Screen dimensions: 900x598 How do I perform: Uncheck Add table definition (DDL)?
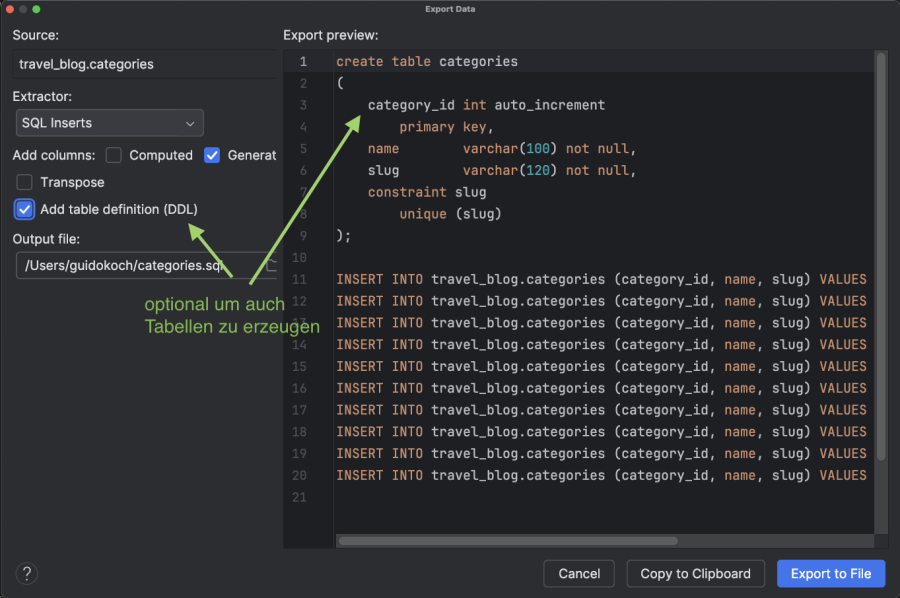point(24,209)
